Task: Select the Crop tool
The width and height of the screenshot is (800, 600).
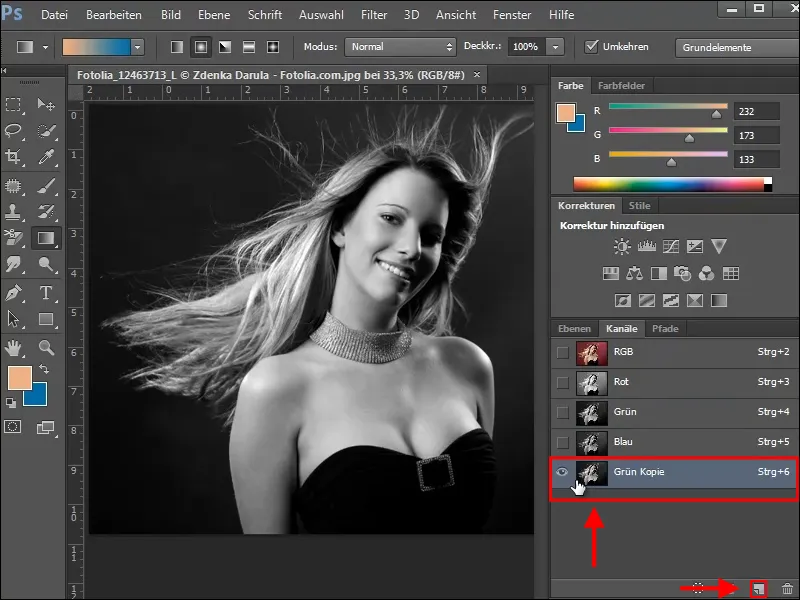Action: click(x=13, y=157)
